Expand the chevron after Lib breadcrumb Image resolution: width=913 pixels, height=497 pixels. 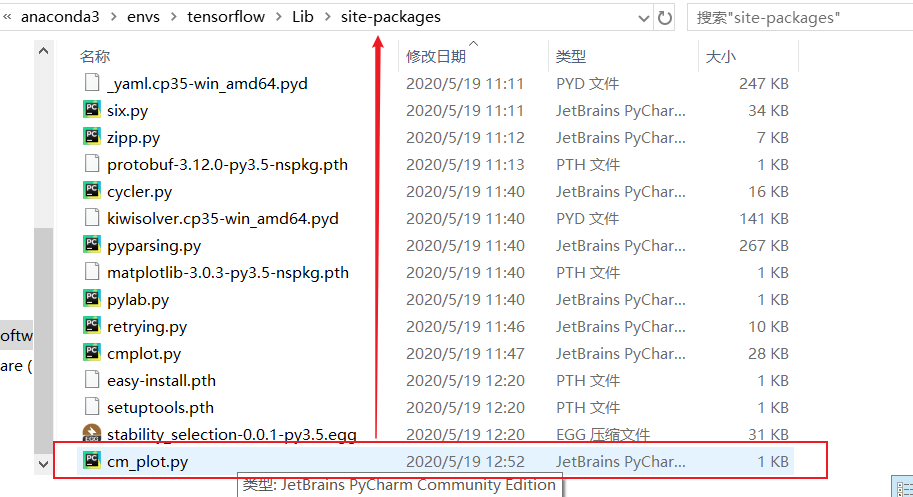pos(328,17)
